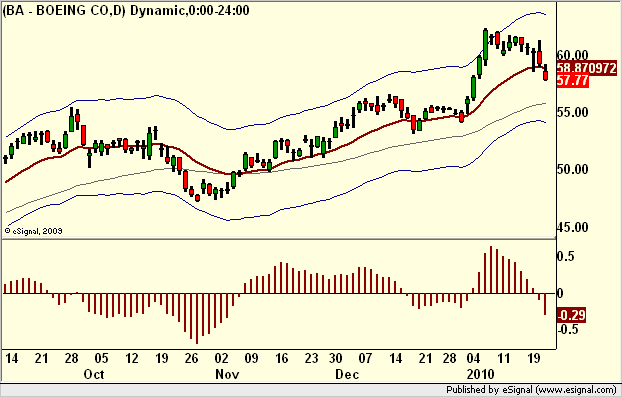Select the 60.00 price axis label
Screen dimensions: 622x397
pyautogui.click(x=572, y=55)
